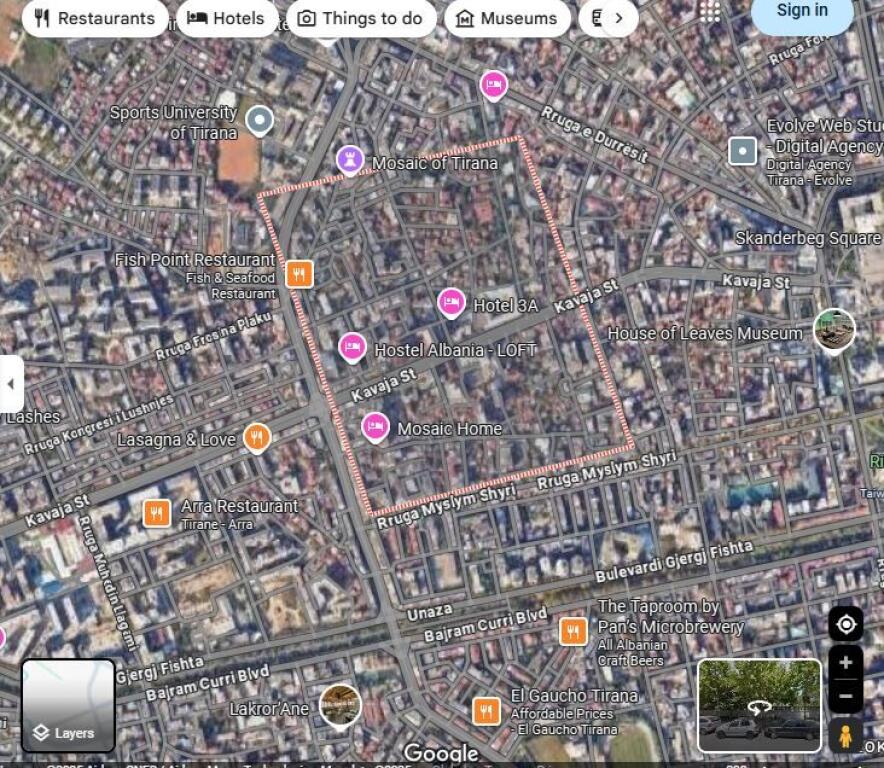Open the Street View preview thumbnail

click(759, 703)
